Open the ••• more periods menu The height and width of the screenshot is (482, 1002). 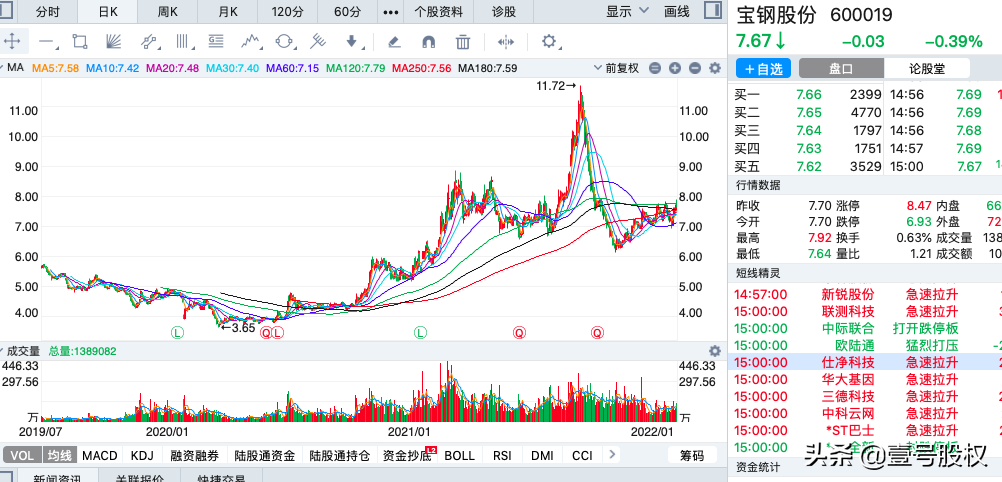tap(390, 12)
